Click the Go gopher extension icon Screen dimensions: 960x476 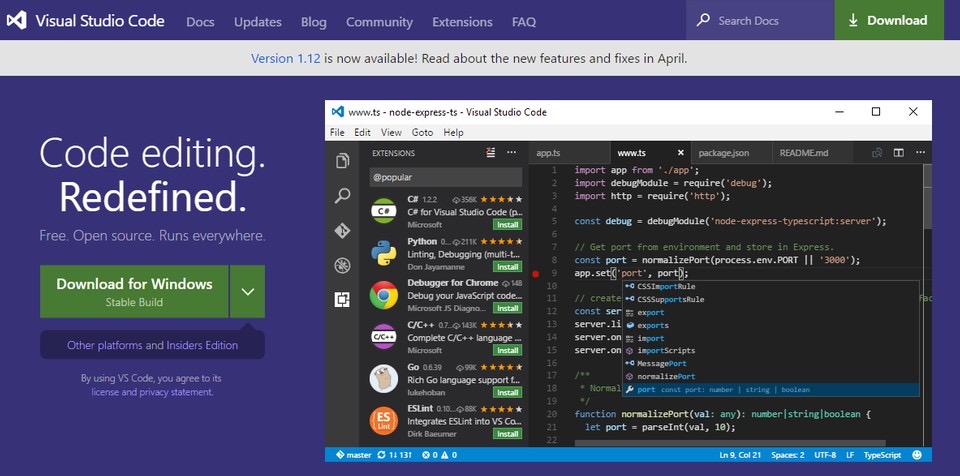(x=384, y=379)
